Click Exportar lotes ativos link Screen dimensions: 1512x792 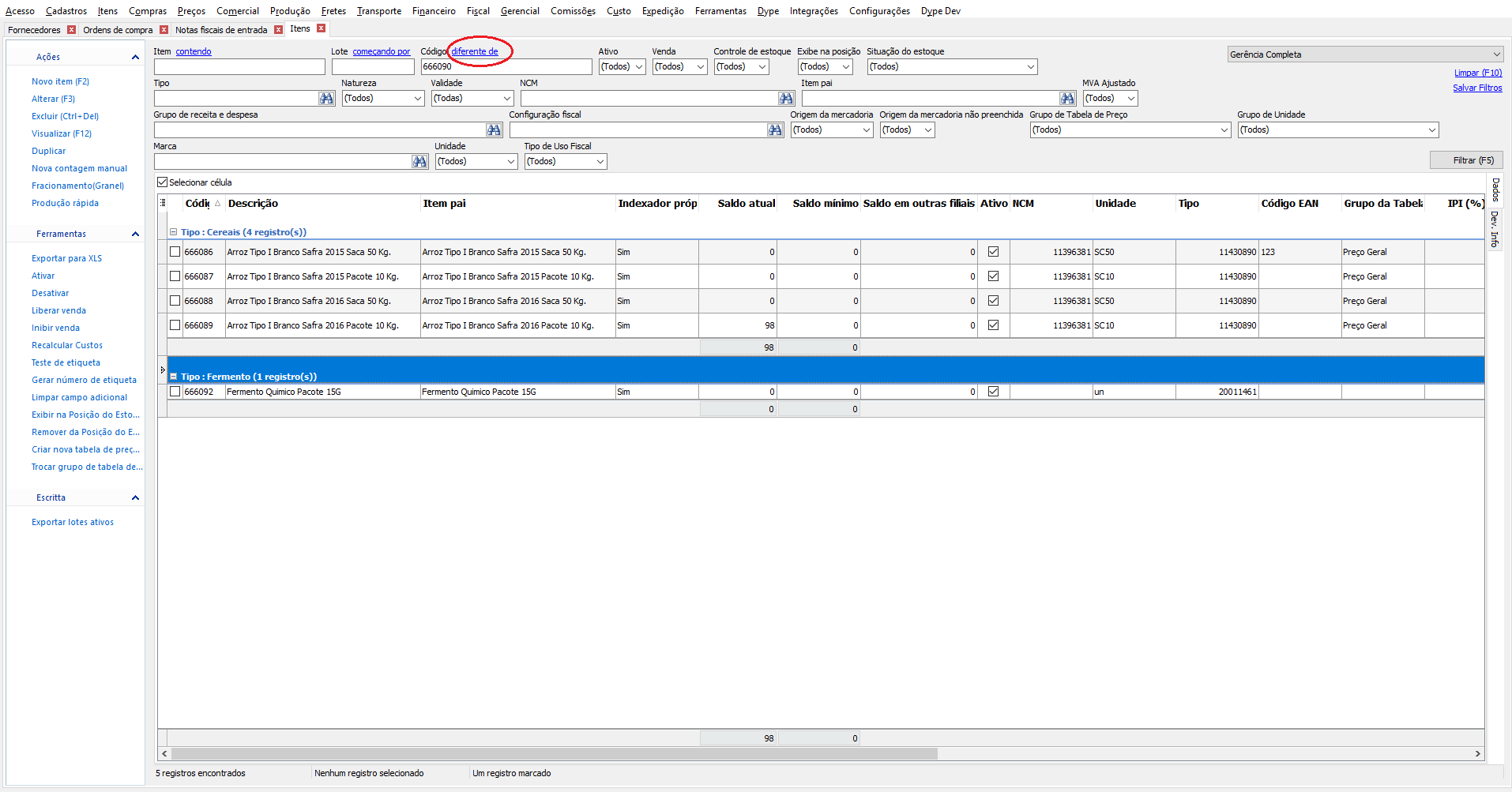[73, 522]
